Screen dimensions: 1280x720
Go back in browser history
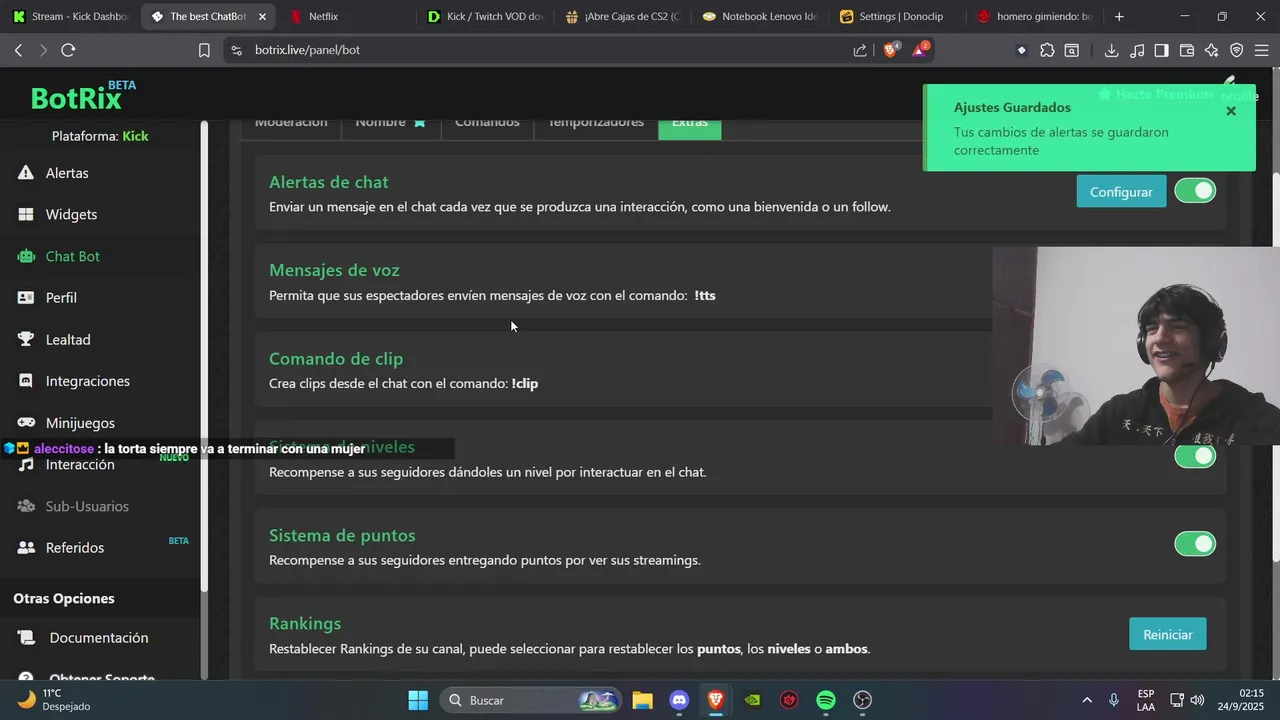(x=18, y=50)
